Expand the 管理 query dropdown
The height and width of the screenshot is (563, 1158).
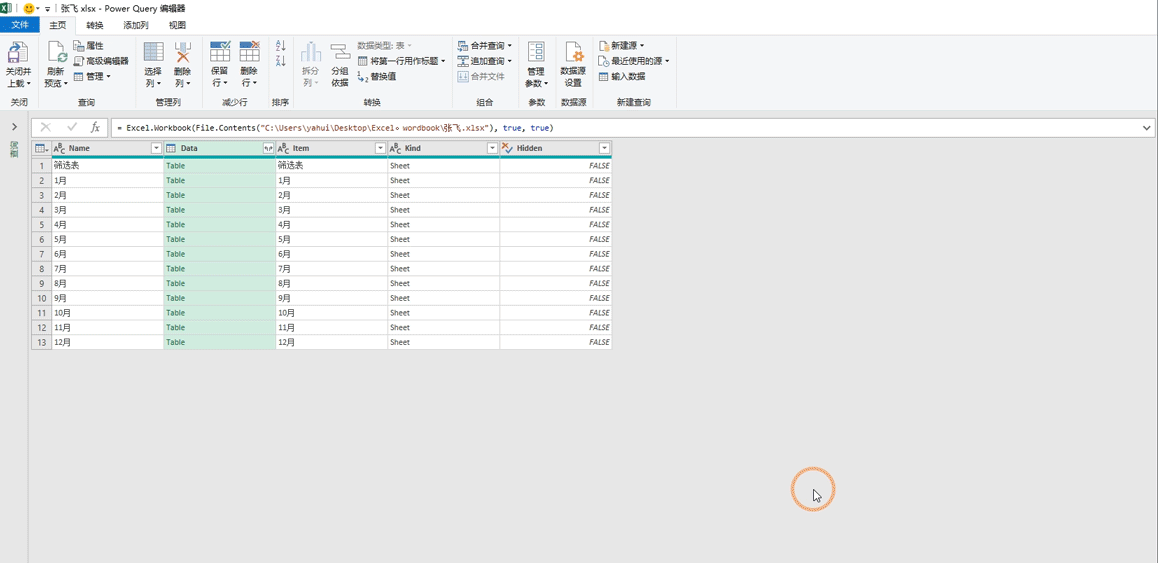92,76
